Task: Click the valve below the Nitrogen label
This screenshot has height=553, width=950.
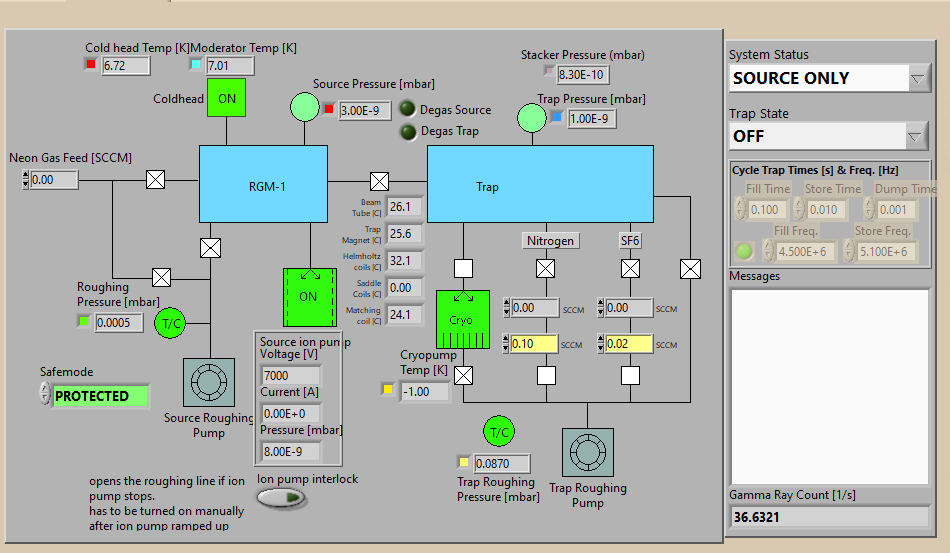Action: (545, 268)
